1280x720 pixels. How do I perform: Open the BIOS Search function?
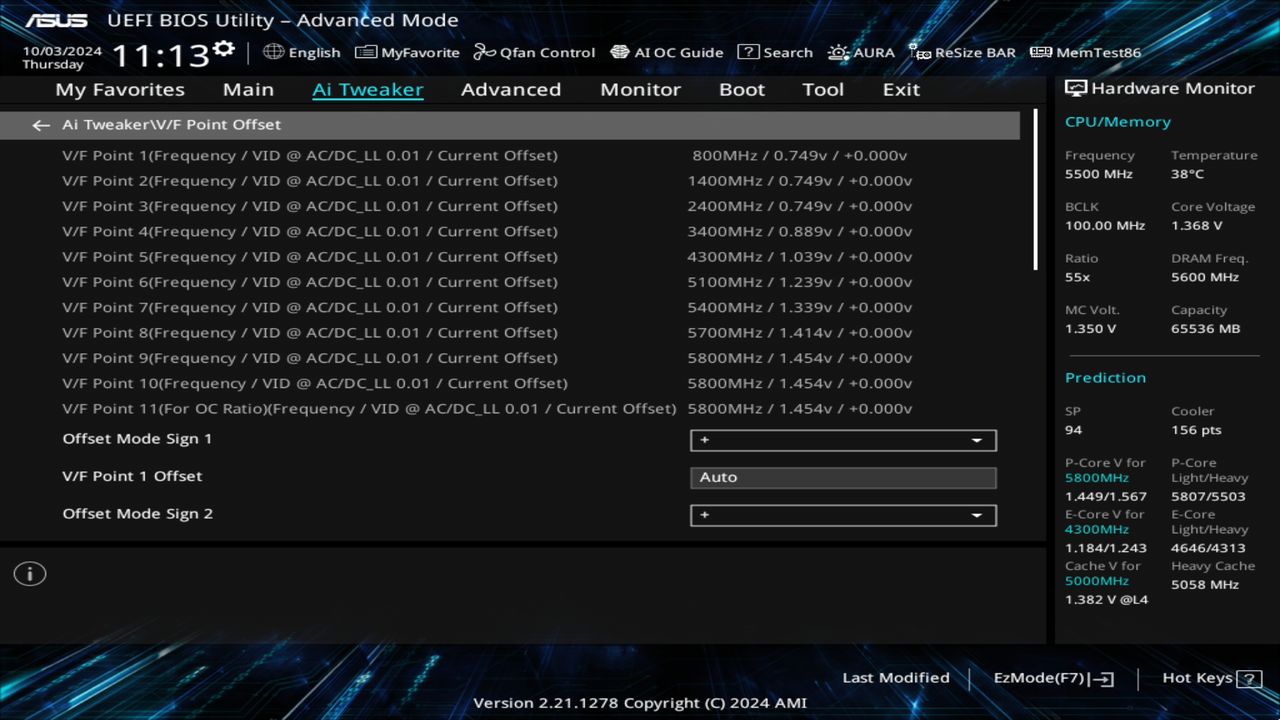(x=775, y=52)
